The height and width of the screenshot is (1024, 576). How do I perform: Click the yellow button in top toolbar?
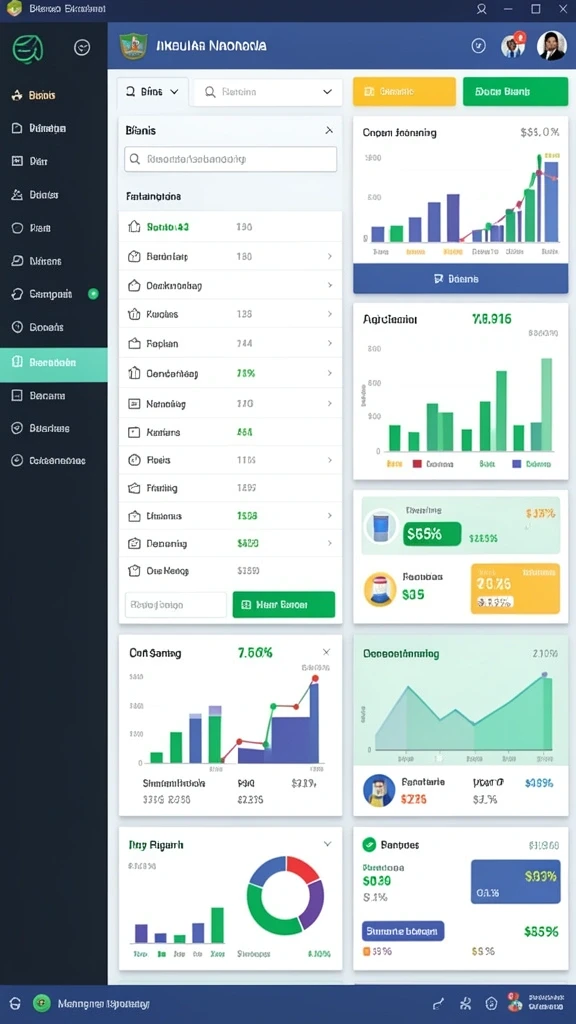click(x=404, y=91)
